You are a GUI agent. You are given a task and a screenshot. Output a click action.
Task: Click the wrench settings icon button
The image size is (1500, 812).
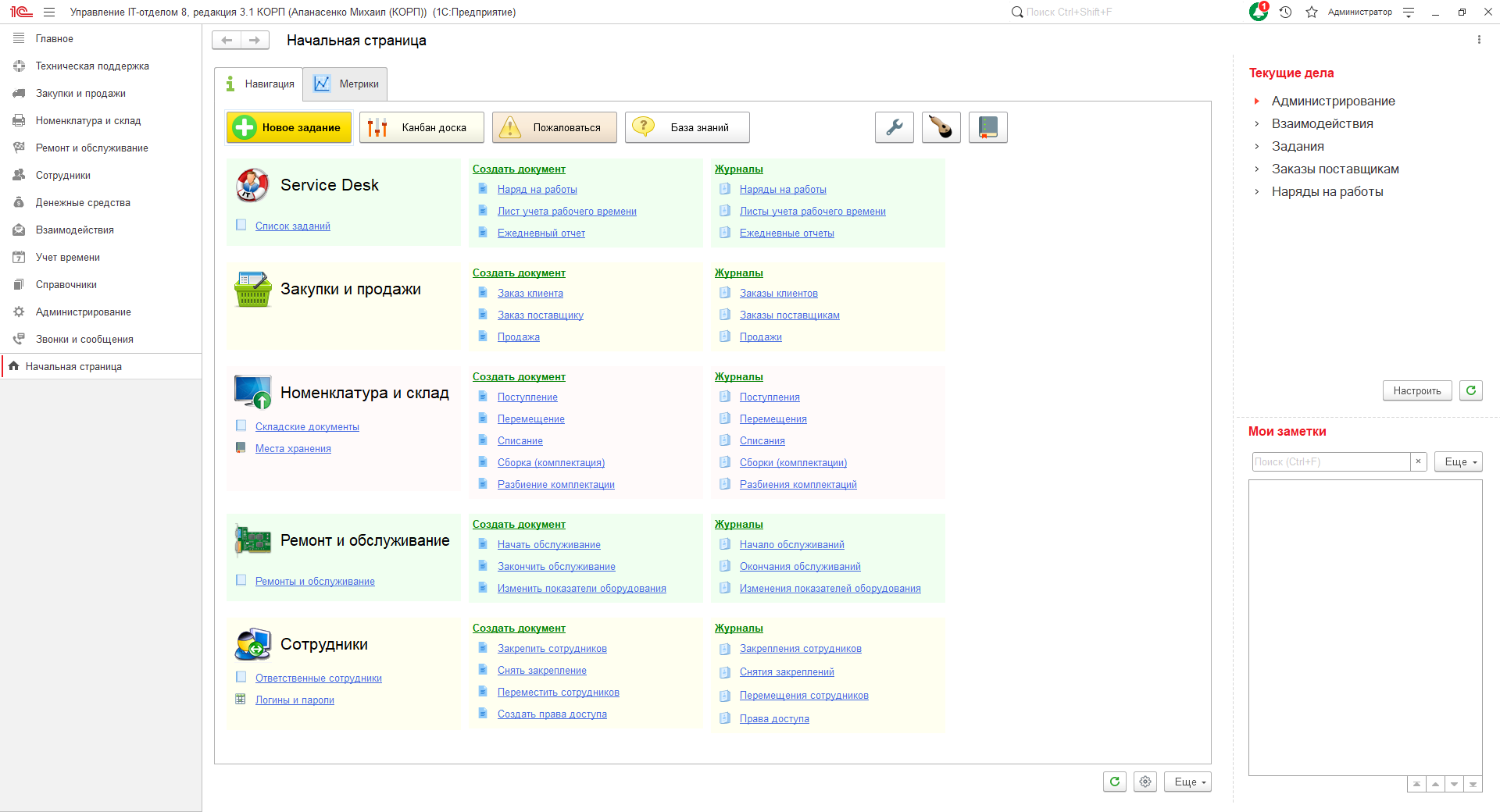tap(895, 127)
